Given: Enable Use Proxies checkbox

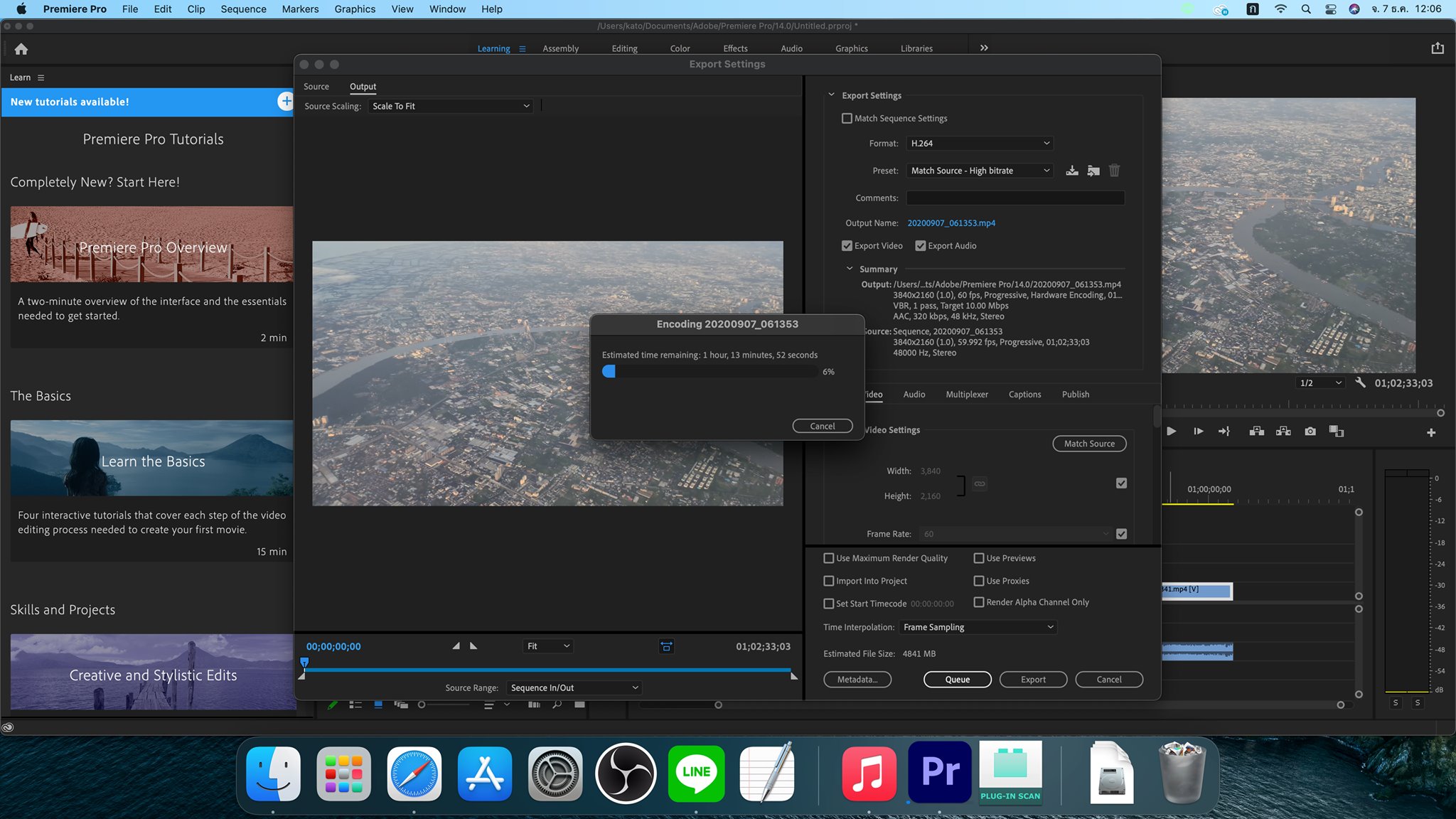Looking at the screenshot, I should pyautogui.click(x=979, y=581).
